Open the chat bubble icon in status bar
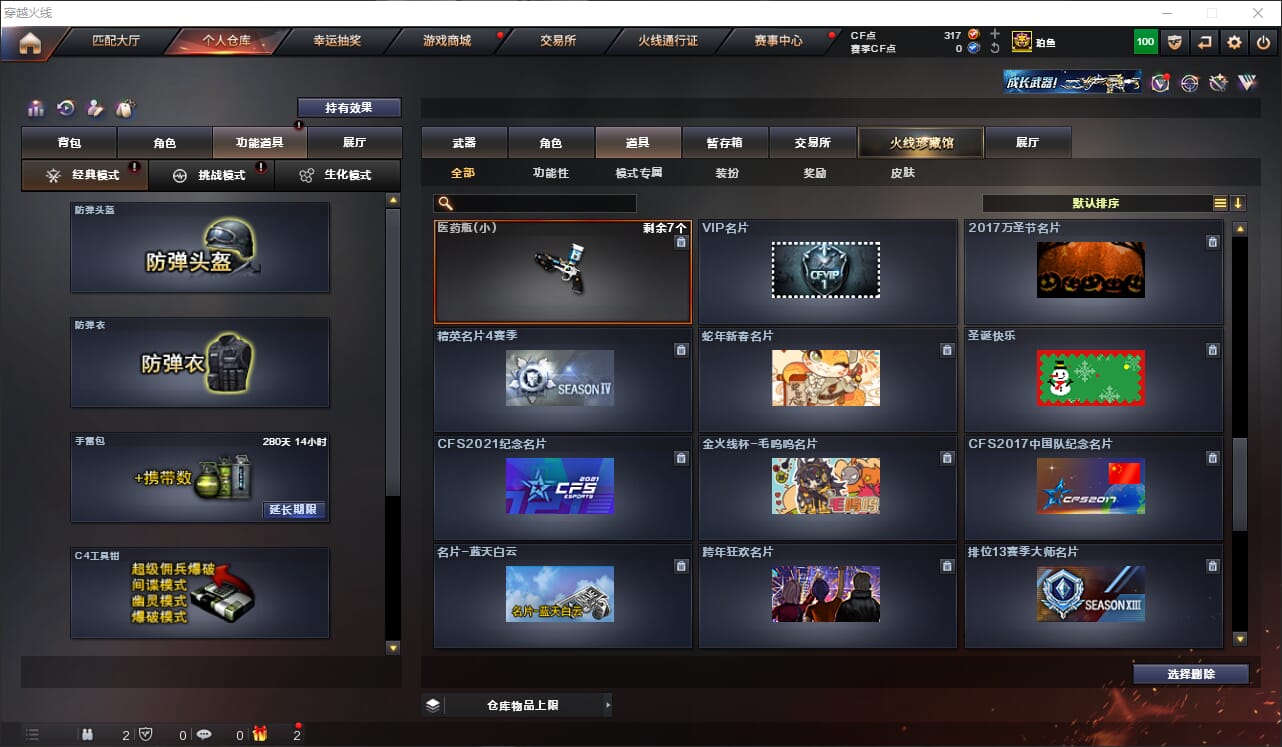 204,735
